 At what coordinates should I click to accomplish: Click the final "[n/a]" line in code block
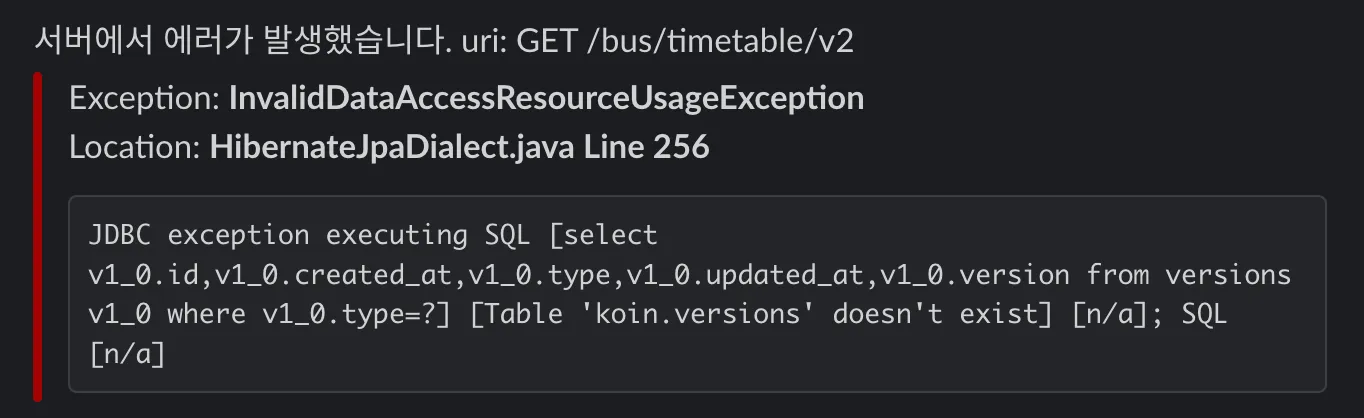(x=127, y=353)
